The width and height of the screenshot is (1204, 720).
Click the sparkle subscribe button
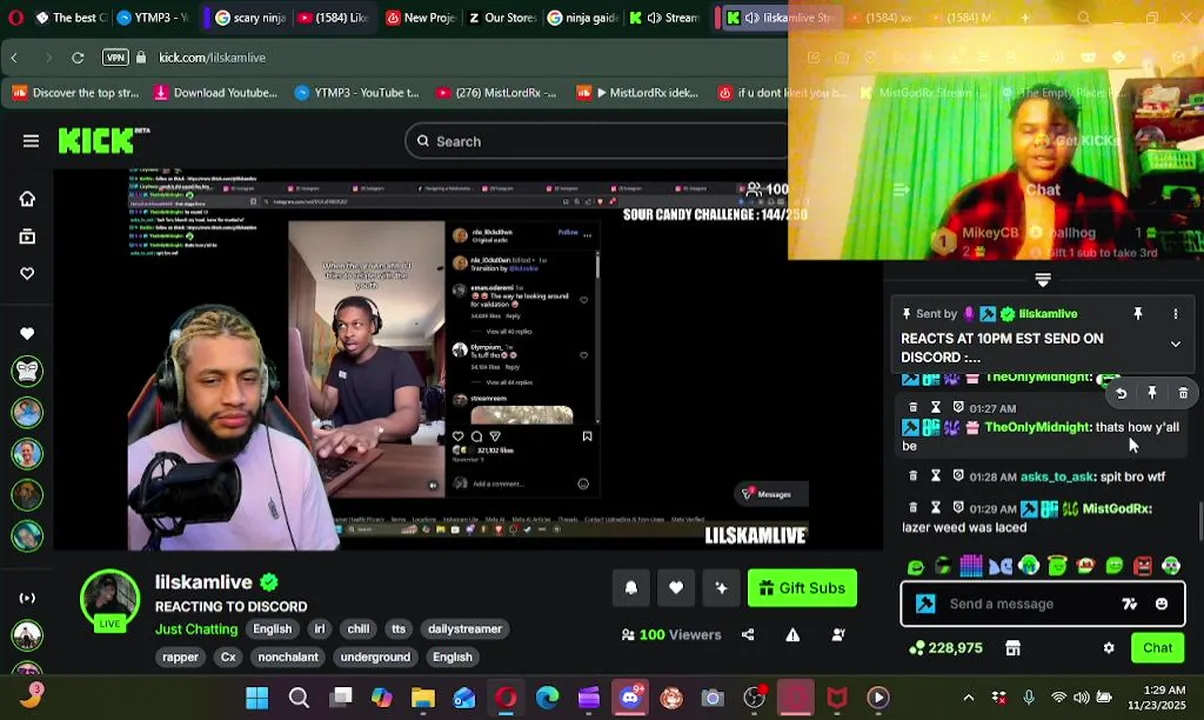[x=721, y=588]
